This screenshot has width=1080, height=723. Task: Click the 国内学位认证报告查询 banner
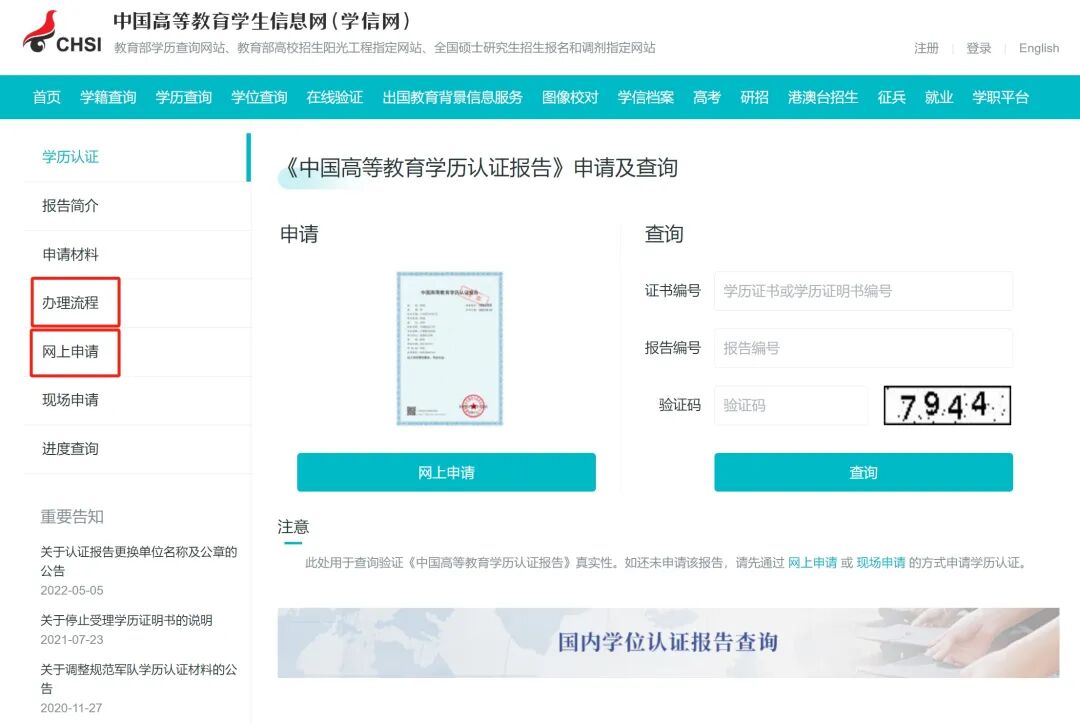pos(668,642)
